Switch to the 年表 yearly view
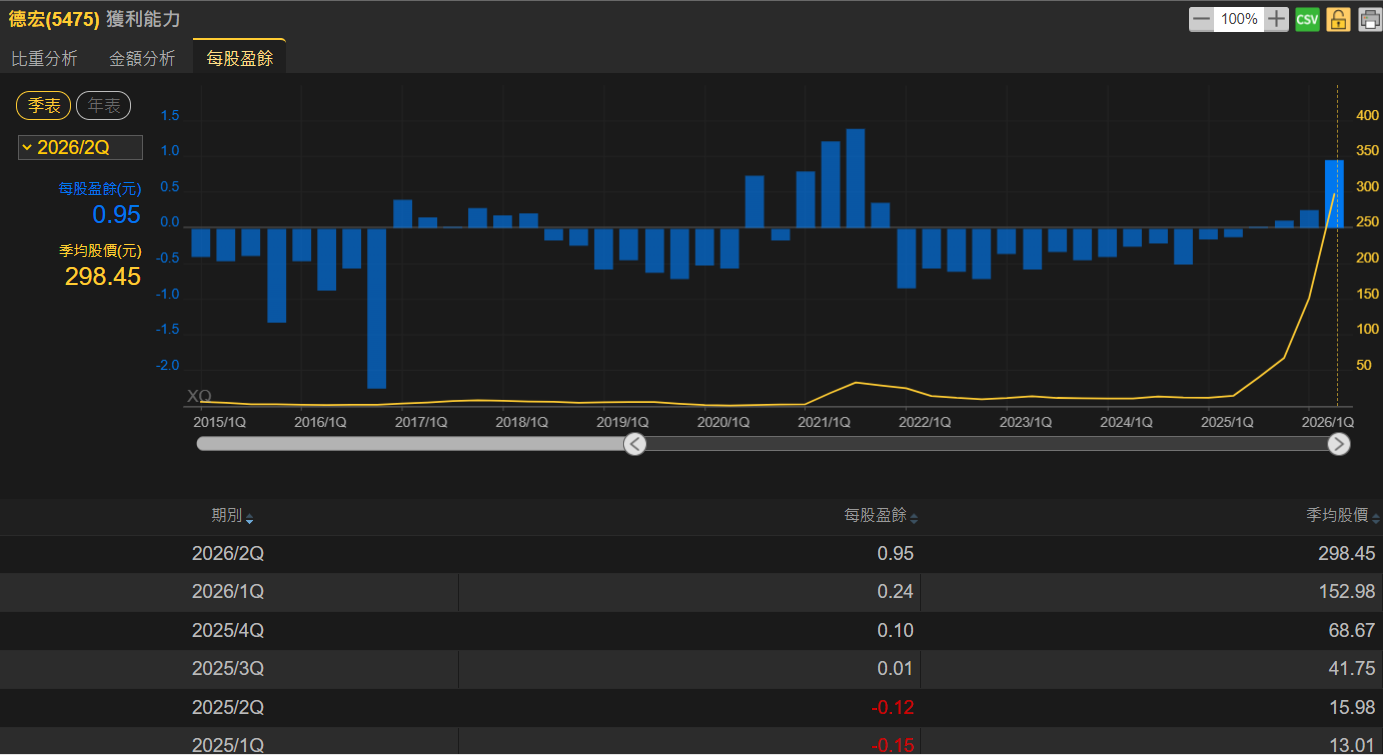Image resolution: width=1383 pixels, height=755 pixels. pos(104,105)
